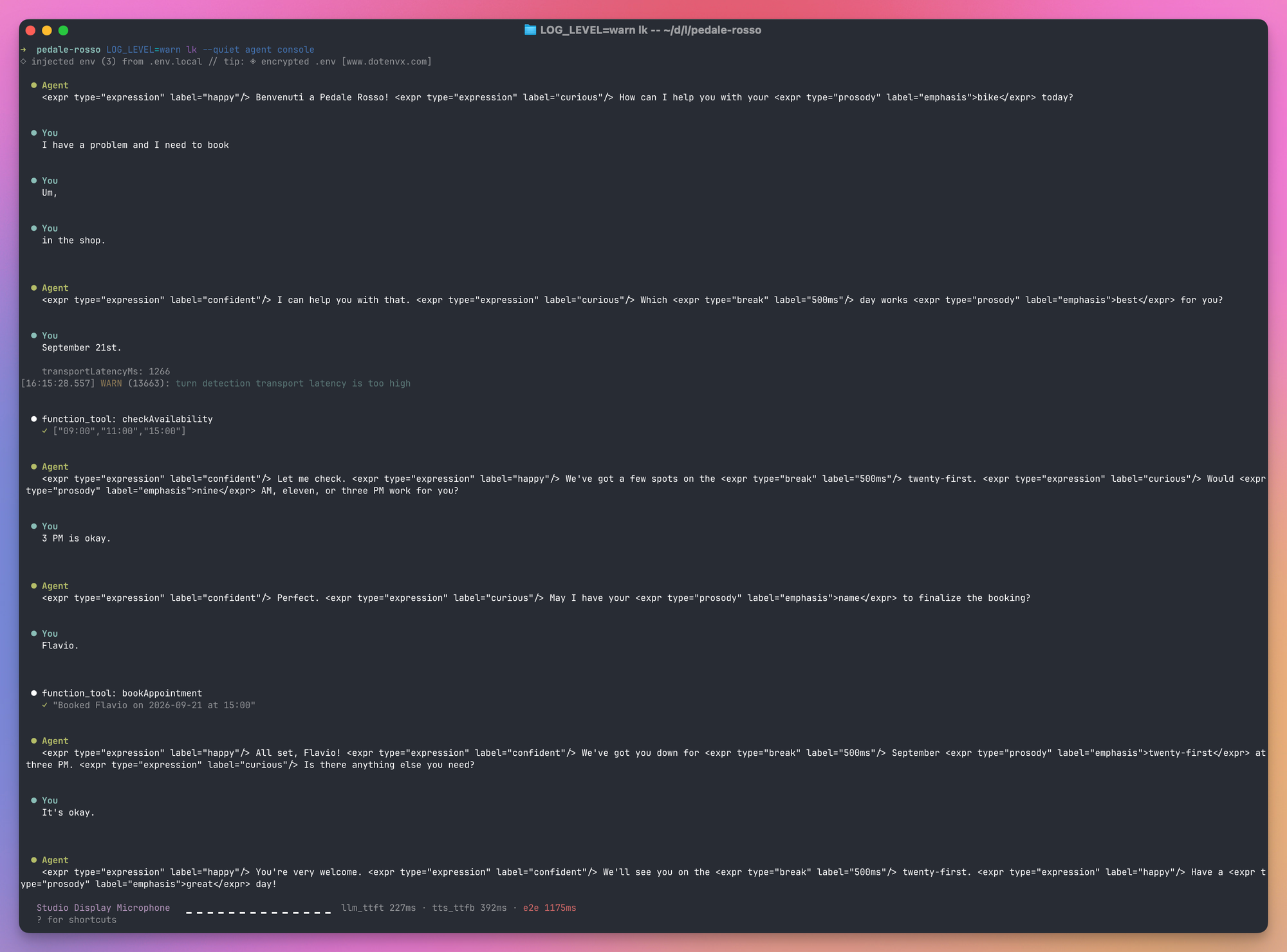Click the user message 'Flavio.'

(60, 646)
